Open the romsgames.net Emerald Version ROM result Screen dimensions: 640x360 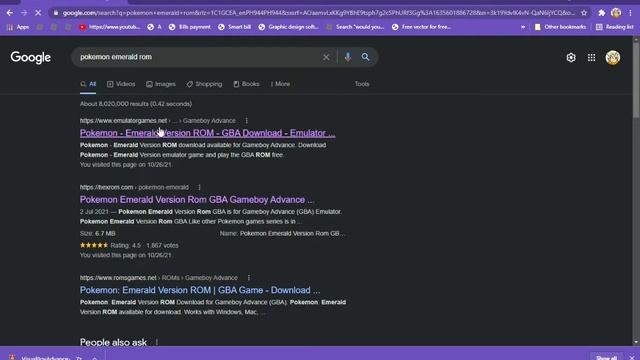click(200, 290)
